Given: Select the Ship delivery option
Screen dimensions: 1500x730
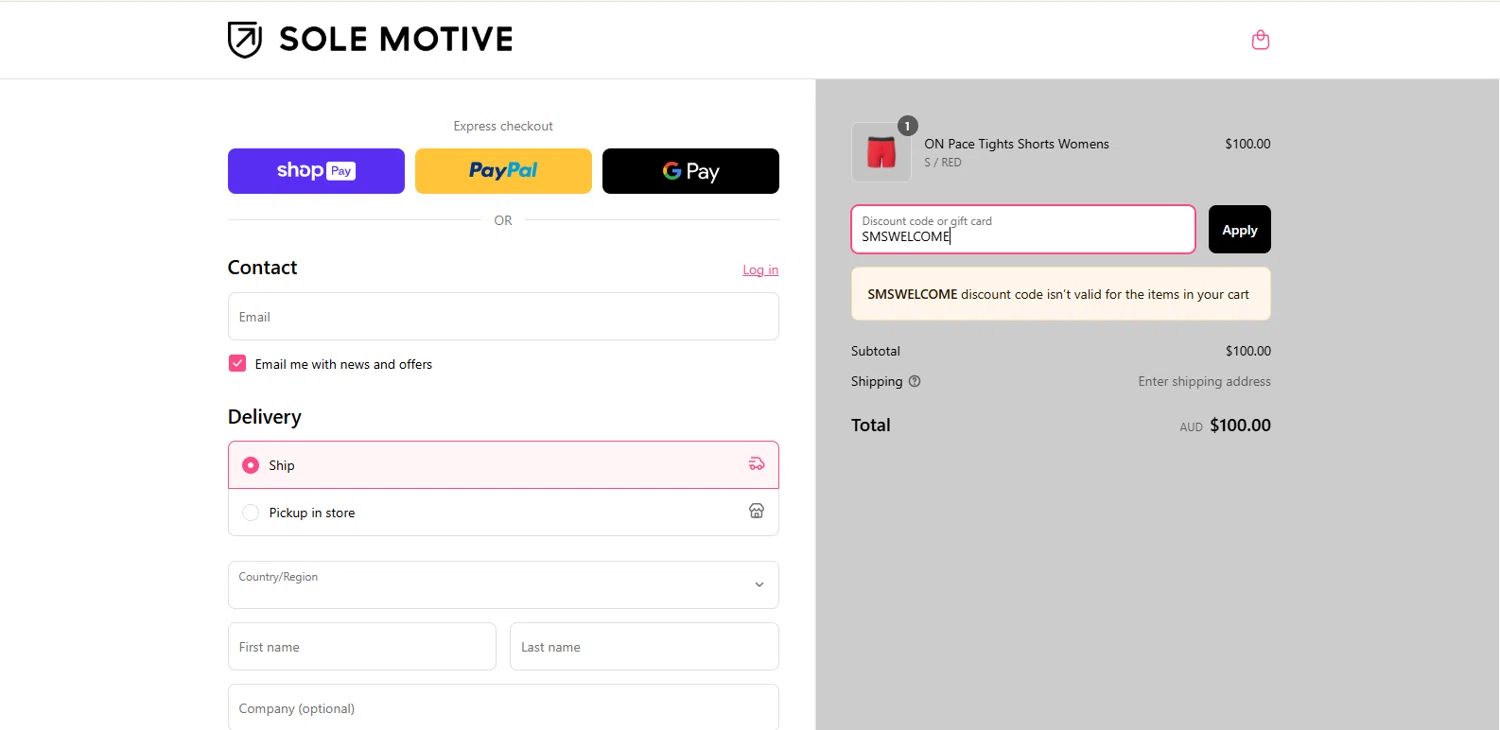Looking at the screenshot, I should [x=503, y=465].
